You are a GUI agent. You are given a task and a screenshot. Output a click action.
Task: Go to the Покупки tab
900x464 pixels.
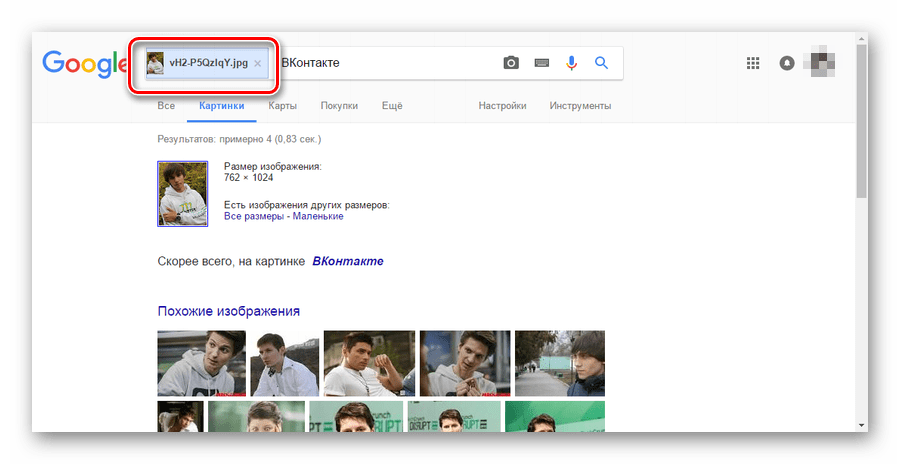(x=339, y=106)
